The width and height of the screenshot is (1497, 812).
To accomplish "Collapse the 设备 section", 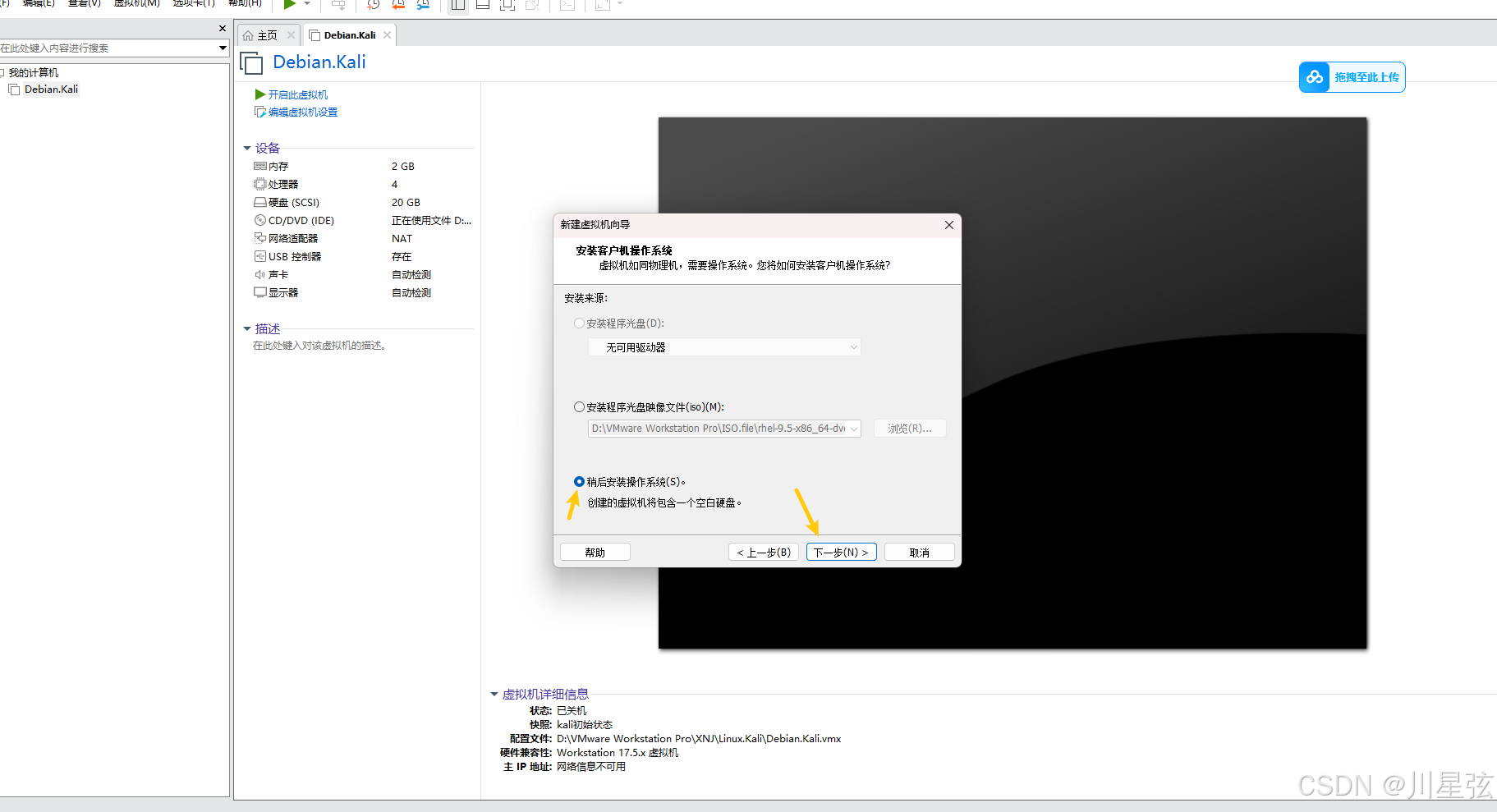I will tap(247, 149).
